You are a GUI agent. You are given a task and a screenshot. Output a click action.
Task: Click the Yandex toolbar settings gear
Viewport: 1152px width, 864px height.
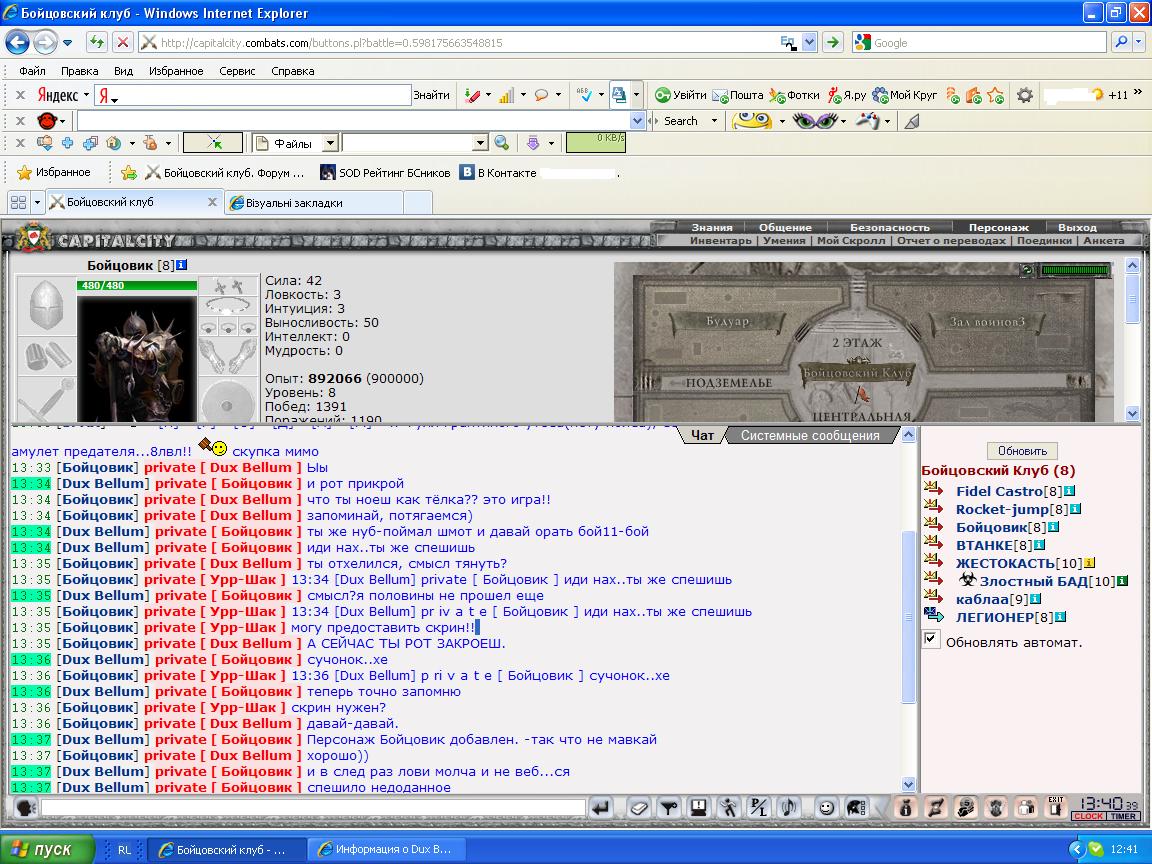tap(1025, 95)
